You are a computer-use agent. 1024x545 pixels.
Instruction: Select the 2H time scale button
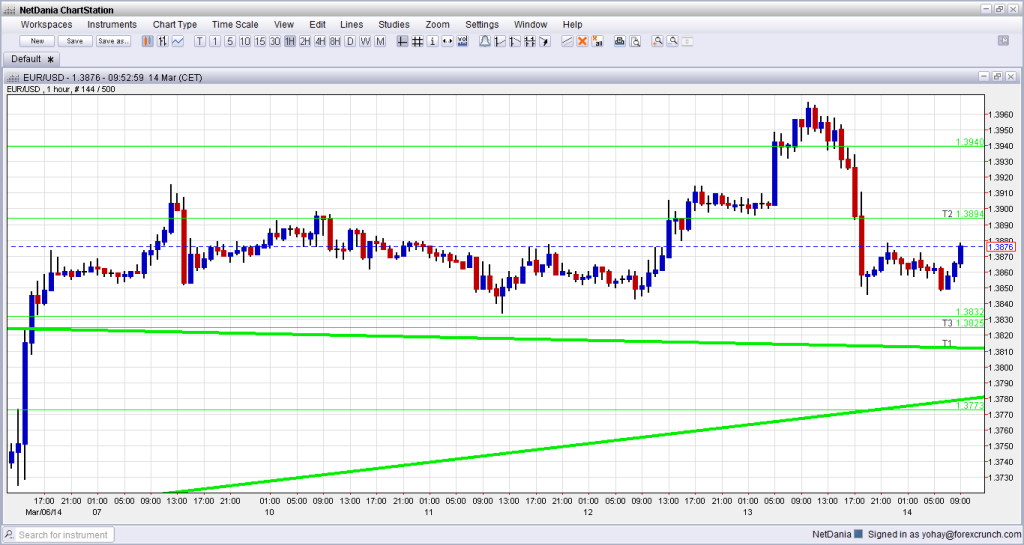pyautogui.click(x=305, y=41)
